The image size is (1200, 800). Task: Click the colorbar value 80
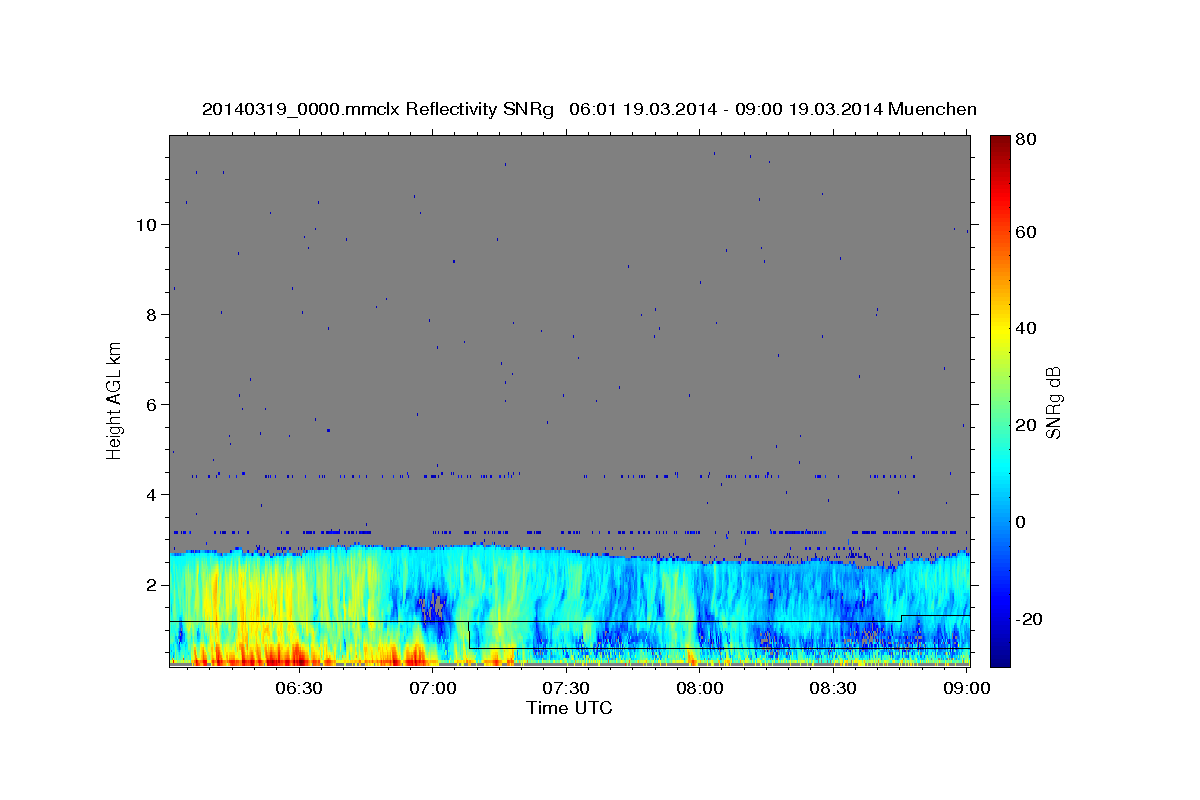[x=1027, y=140]
